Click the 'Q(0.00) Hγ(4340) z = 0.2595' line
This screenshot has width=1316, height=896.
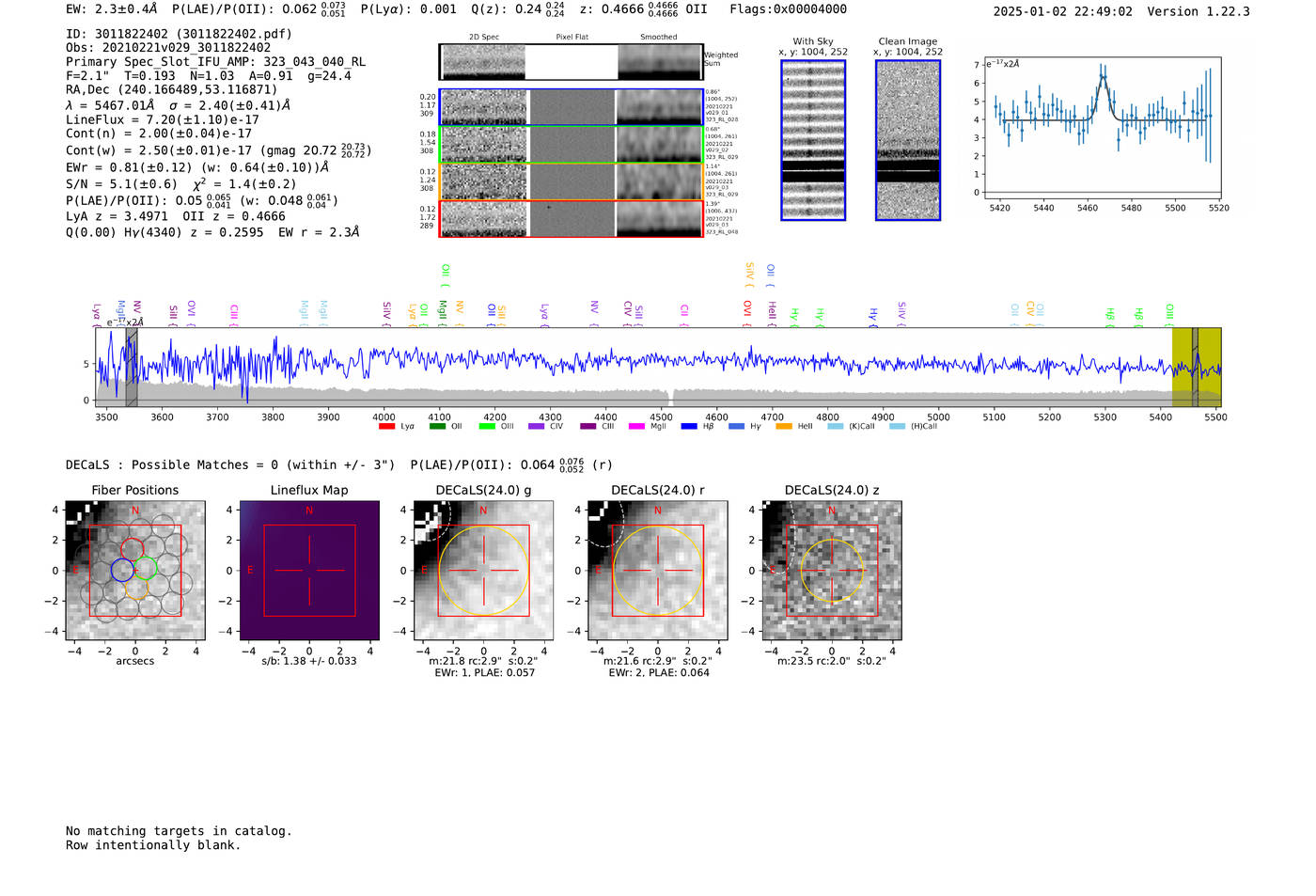(212, 232)
